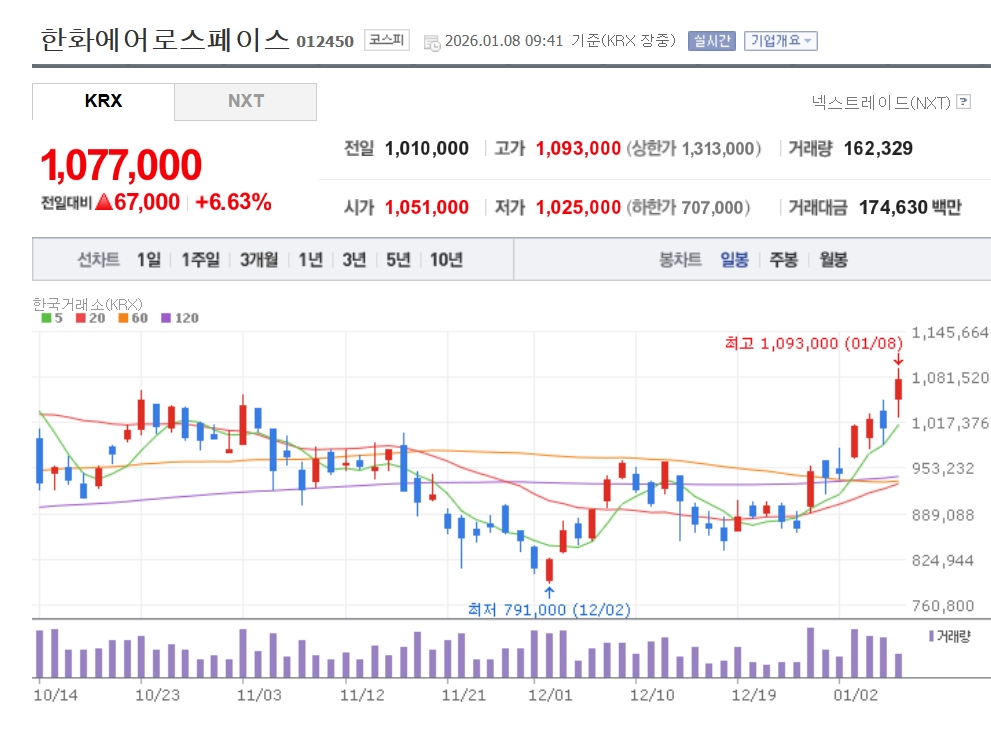
Task: Open the NXT help question-mark icon
Action: (963, 102)
